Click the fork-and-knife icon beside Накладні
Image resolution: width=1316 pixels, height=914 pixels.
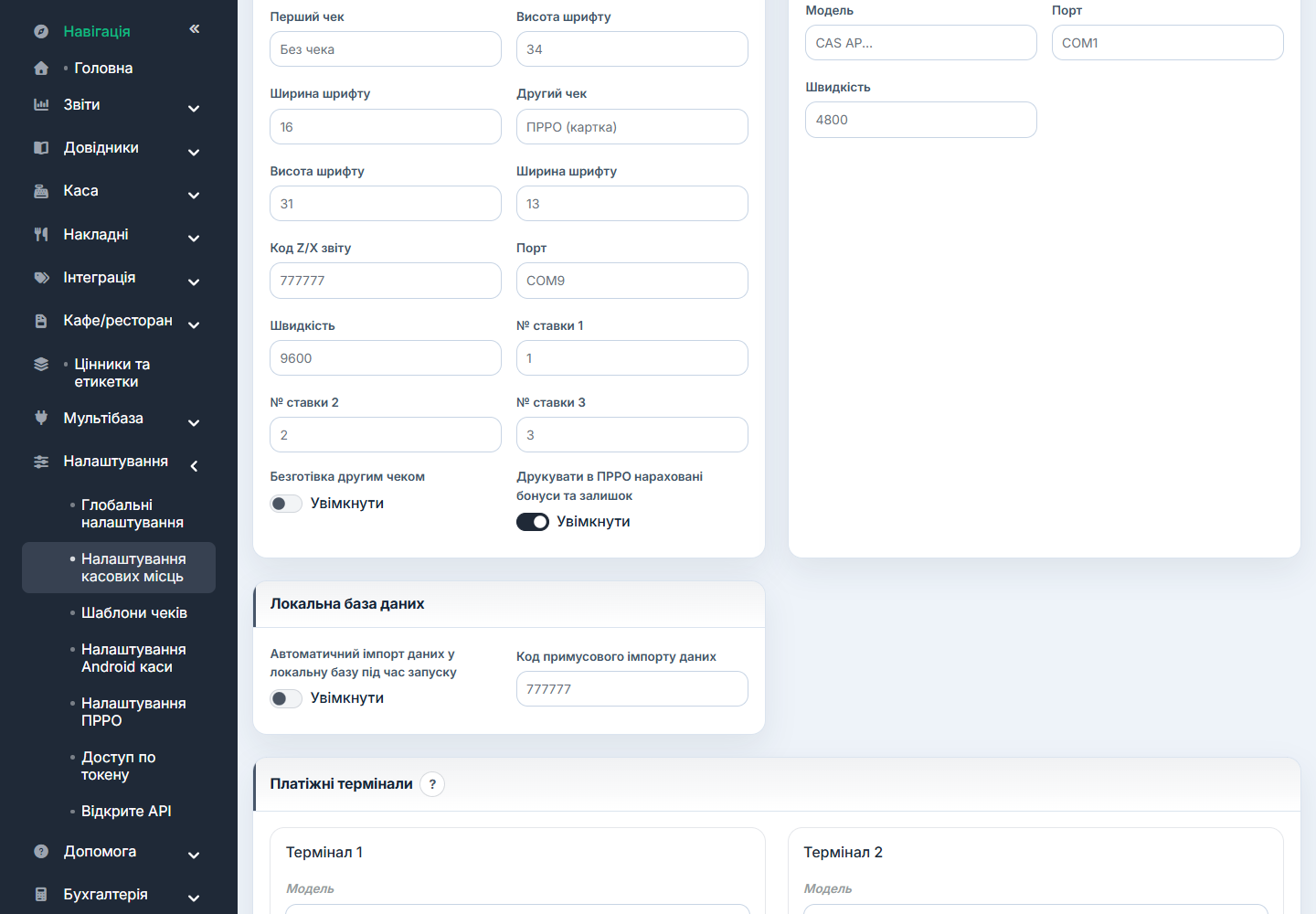41,234
